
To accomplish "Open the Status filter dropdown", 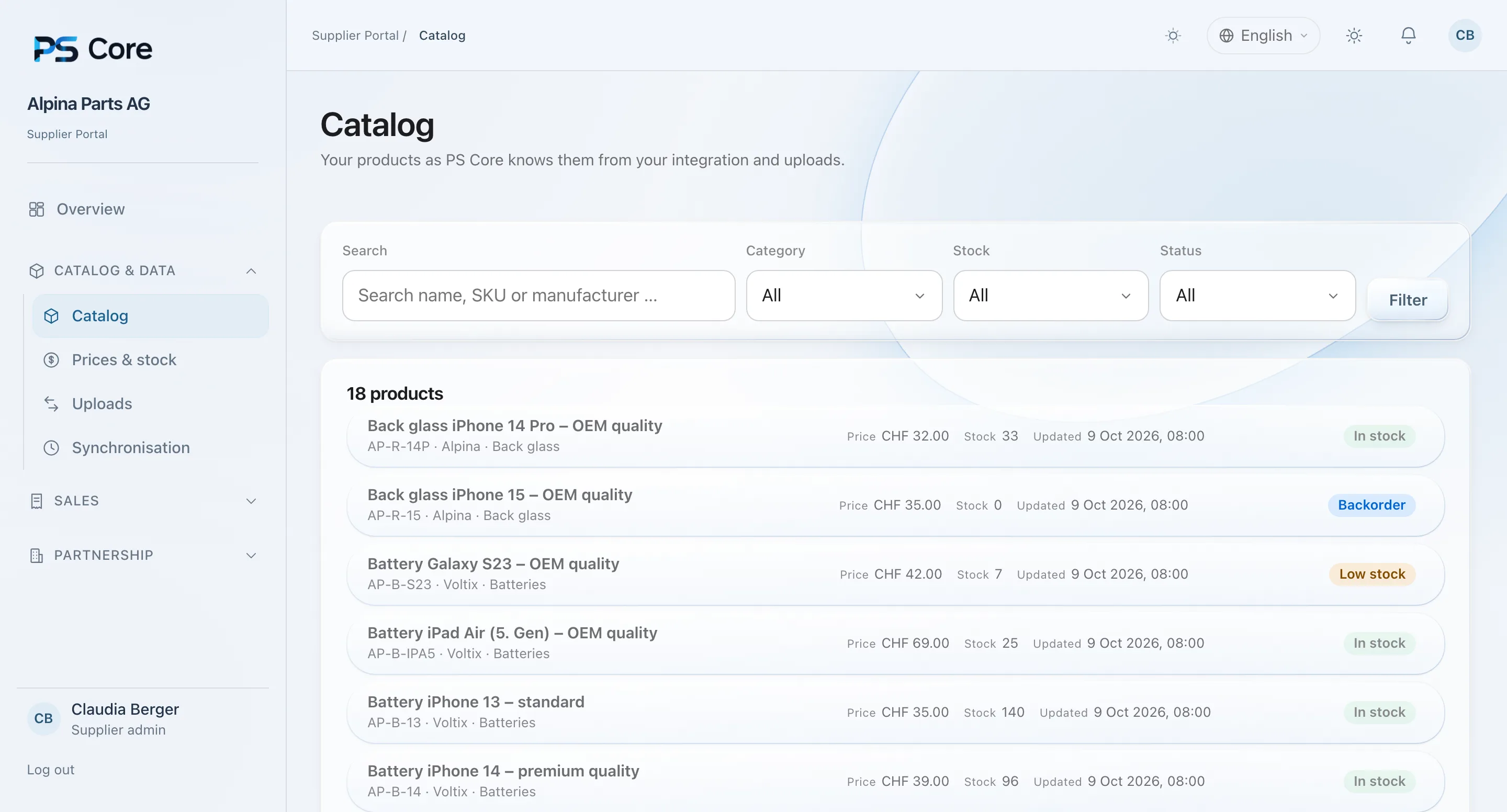I will (1257, 296).
